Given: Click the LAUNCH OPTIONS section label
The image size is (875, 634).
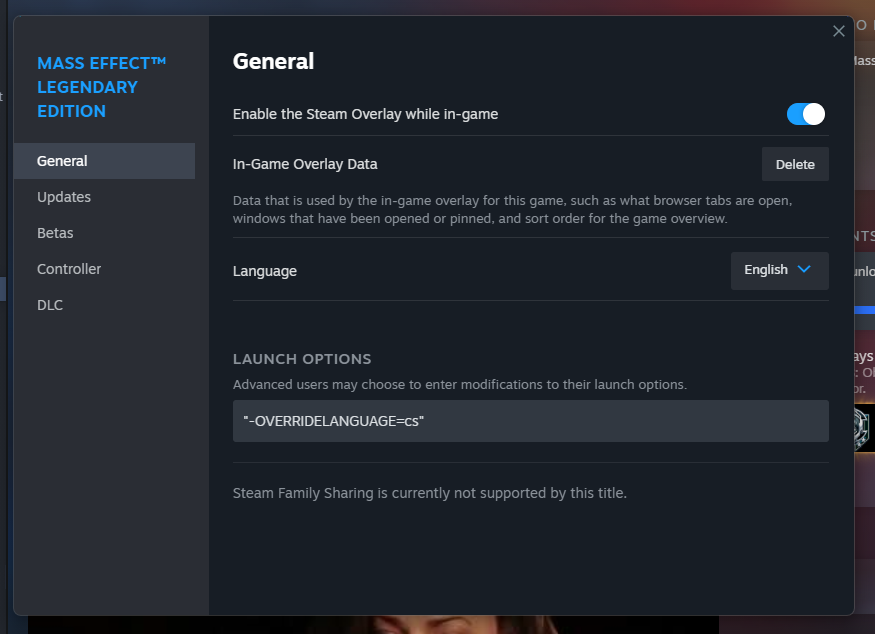Looking at the screenshot, I should 302,359.
